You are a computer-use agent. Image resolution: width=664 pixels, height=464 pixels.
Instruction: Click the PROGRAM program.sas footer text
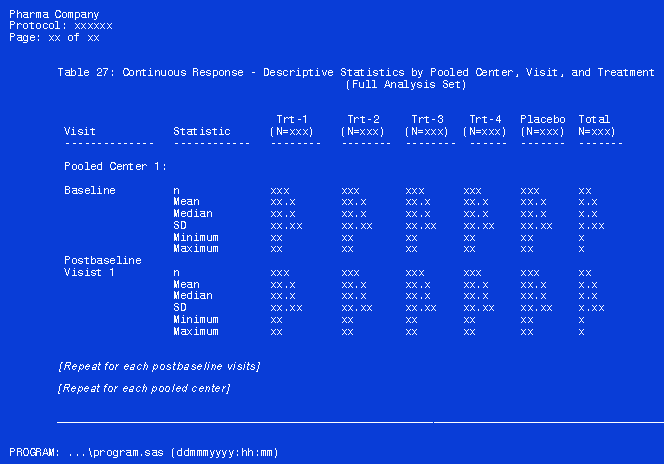(x=143, y=453)
